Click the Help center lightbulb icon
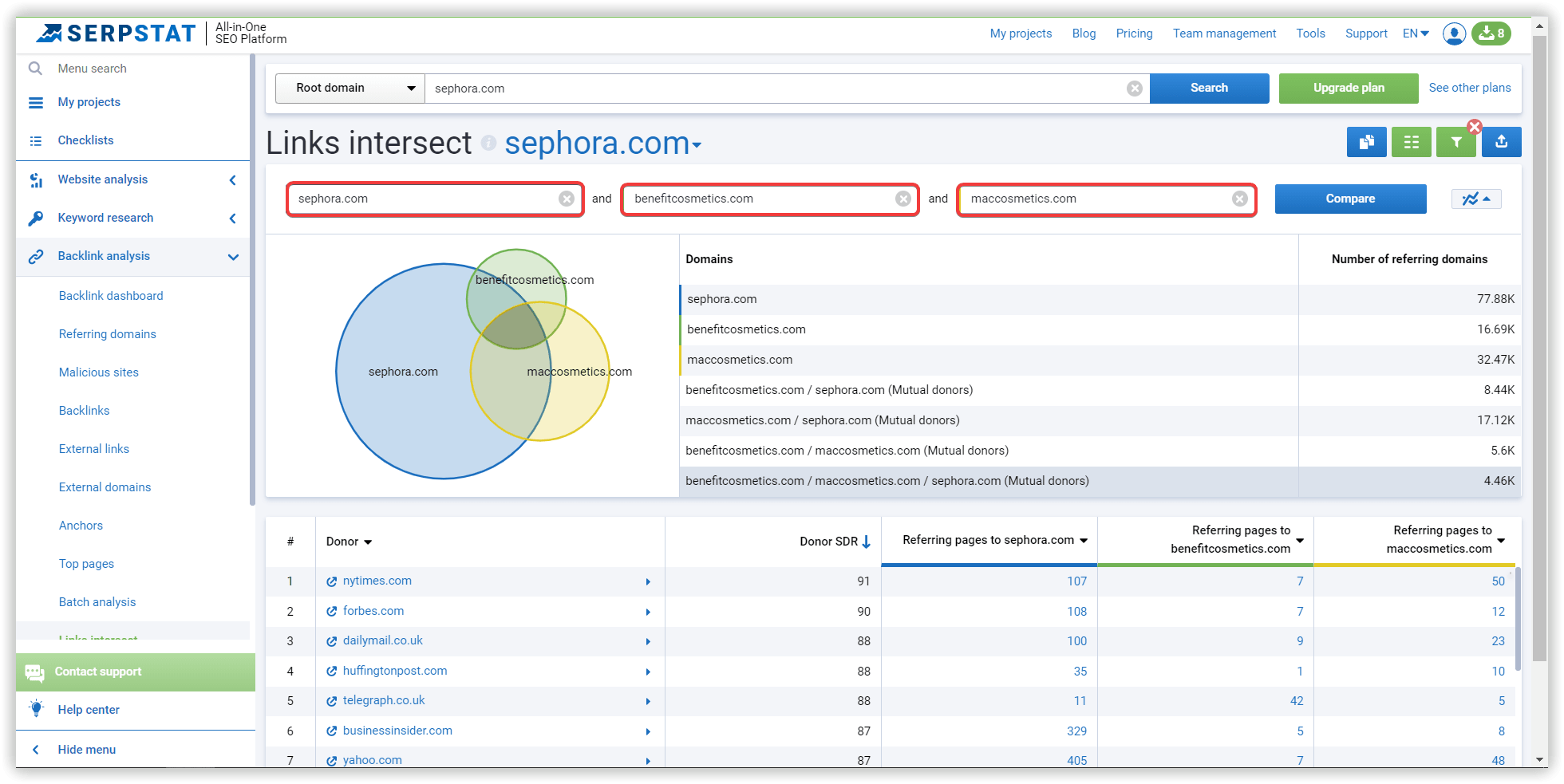The width and height of the screenshot is (1564, 784). tap(36, 709)
